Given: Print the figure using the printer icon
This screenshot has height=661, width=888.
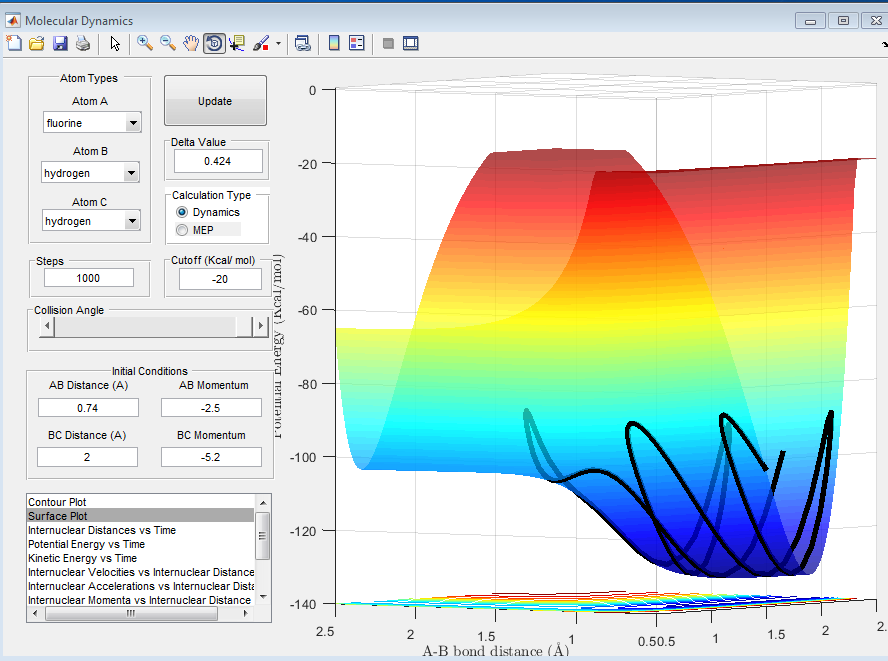Looking at the screenshot, I should (83, 43).
